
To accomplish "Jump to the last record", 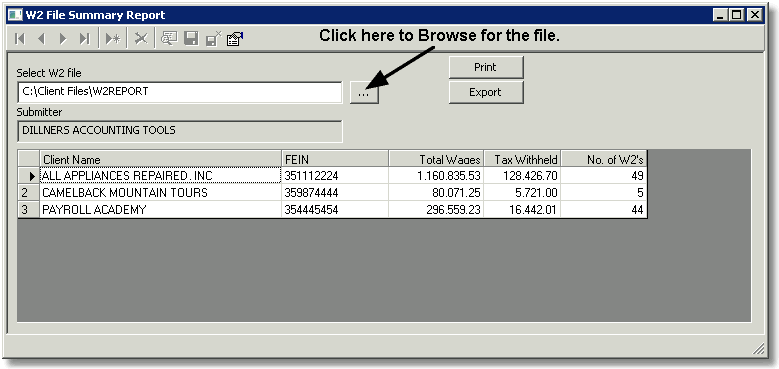I will tap(85, 39).
